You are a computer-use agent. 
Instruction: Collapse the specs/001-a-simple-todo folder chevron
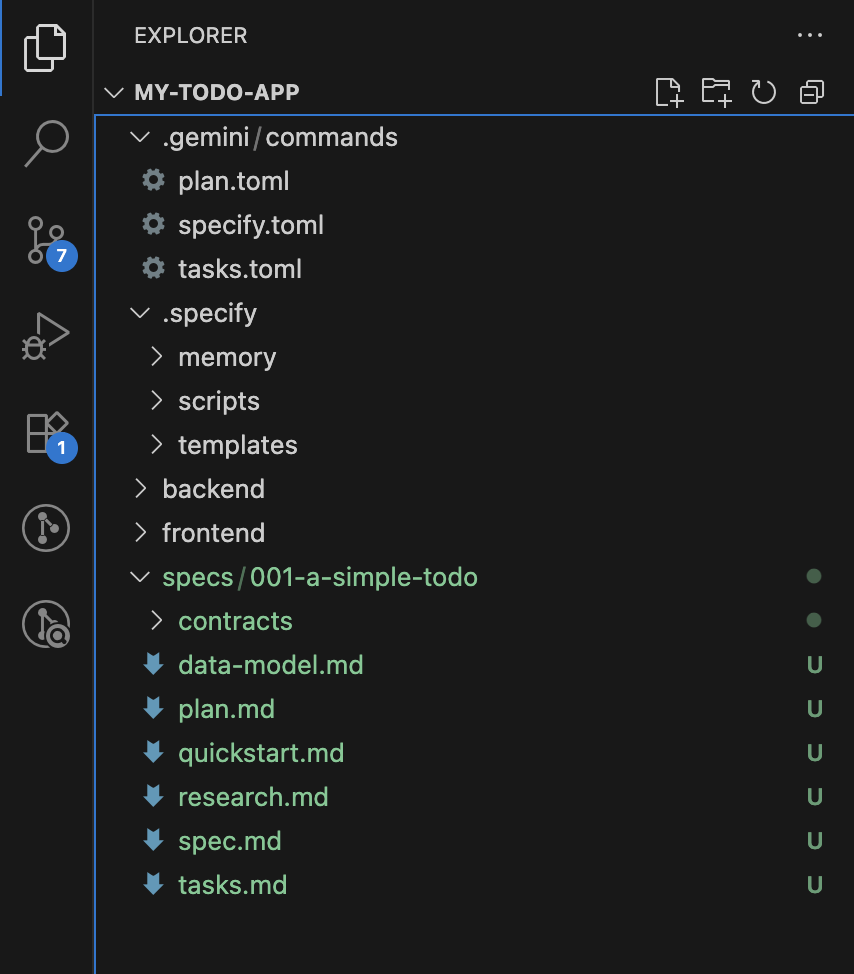(x=140, y=577)
